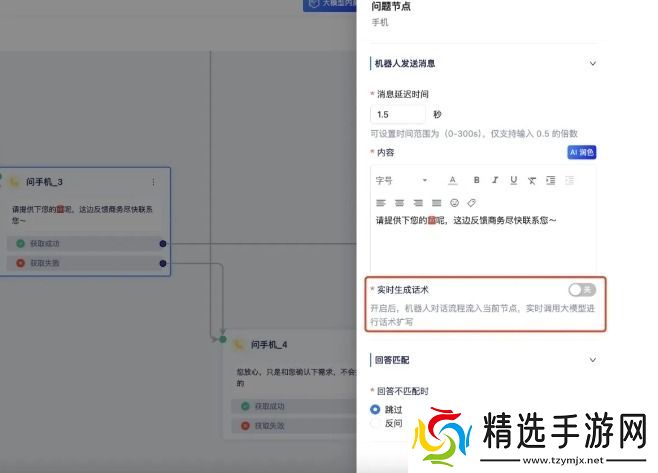Click the 问题节点 panel title
Screen dimensions: 658x473
tap(391, 6)
